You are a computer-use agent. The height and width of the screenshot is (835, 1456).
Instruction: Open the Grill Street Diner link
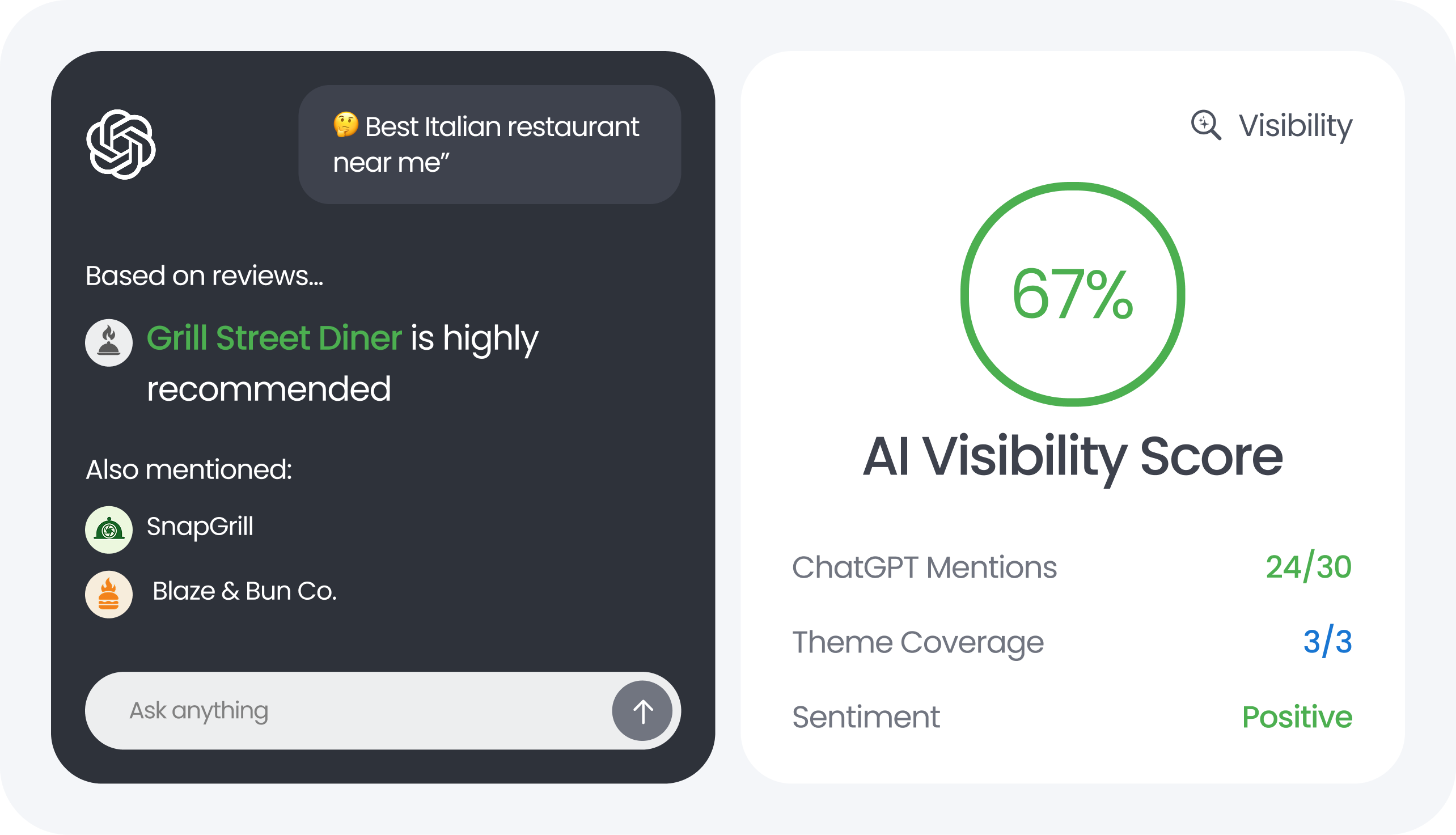click(x=274, y=338)
